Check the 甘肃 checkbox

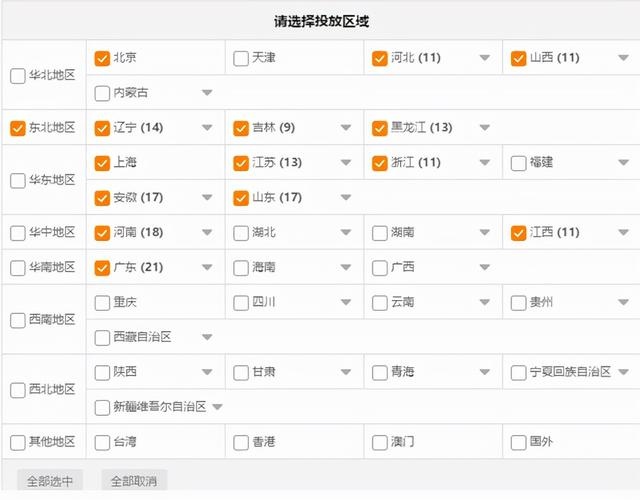click(x=241, y=373)
